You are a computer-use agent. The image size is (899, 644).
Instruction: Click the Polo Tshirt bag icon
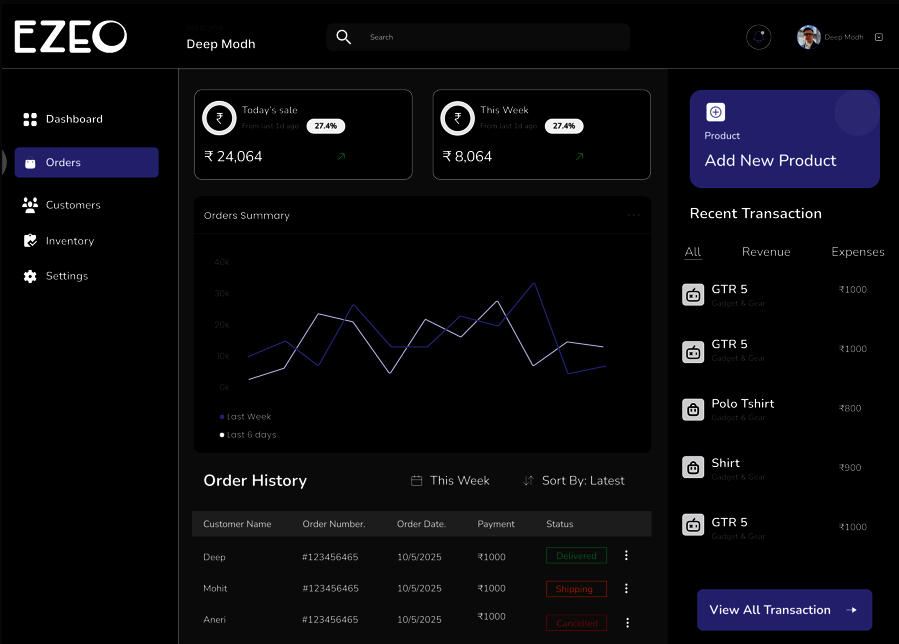(x=693, y=409)
